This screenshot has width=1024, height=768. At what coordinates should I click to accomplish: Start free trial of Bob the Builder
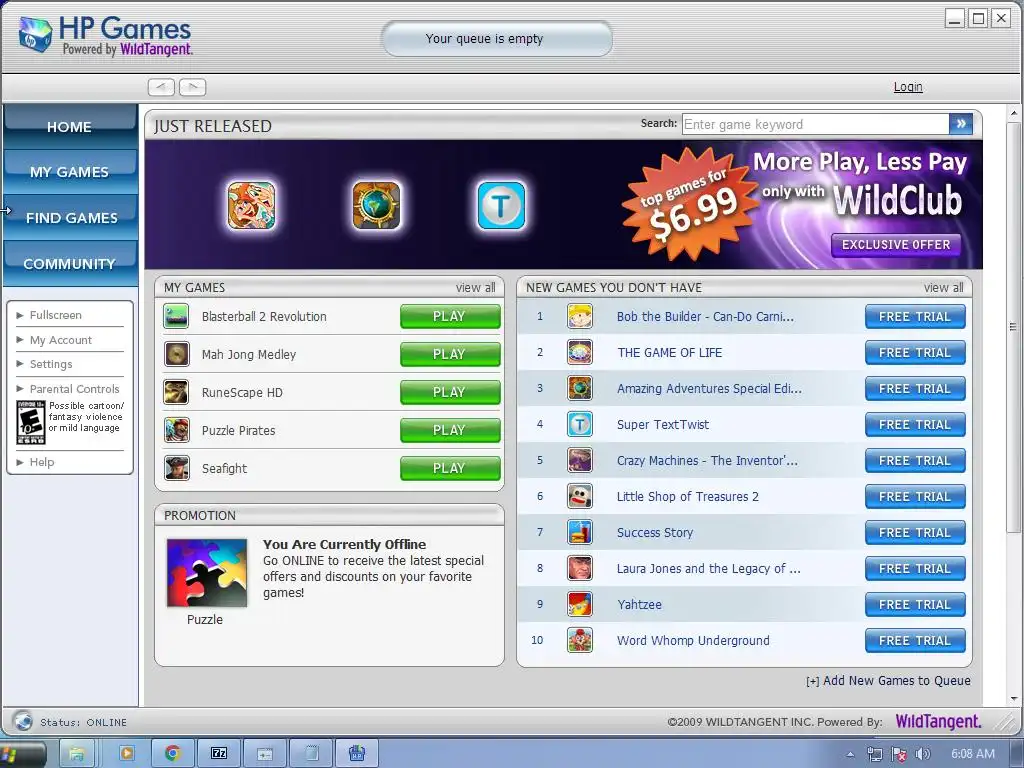(915, 316)
